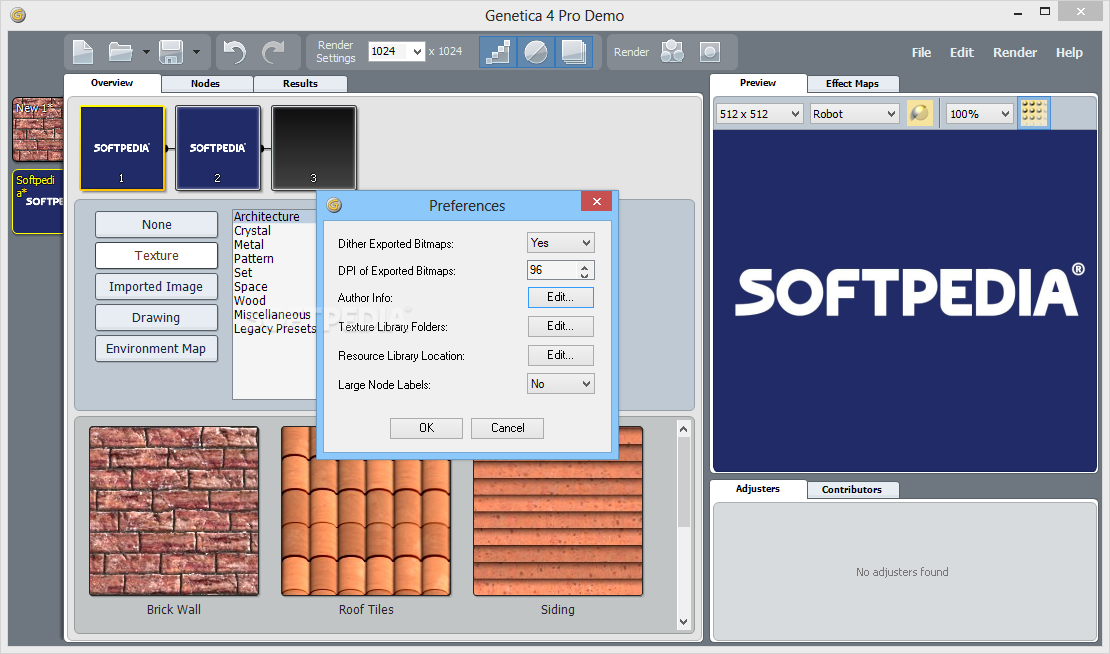This screenshot has height=654, width=1110.
Task: Click the preset list scroll-down arrow
Action: 683,622
